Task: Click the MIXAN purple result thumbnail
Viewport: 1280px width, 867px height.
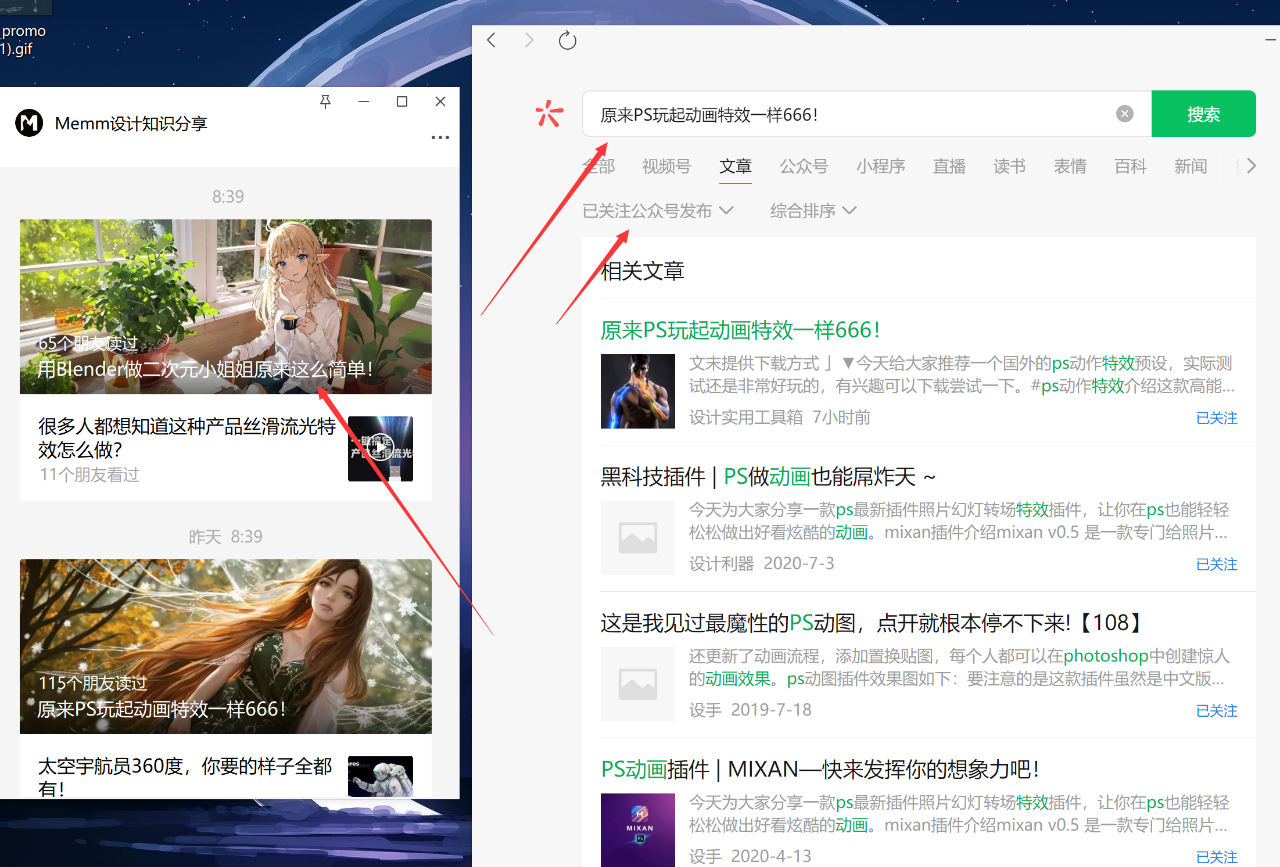Action: 638,830
